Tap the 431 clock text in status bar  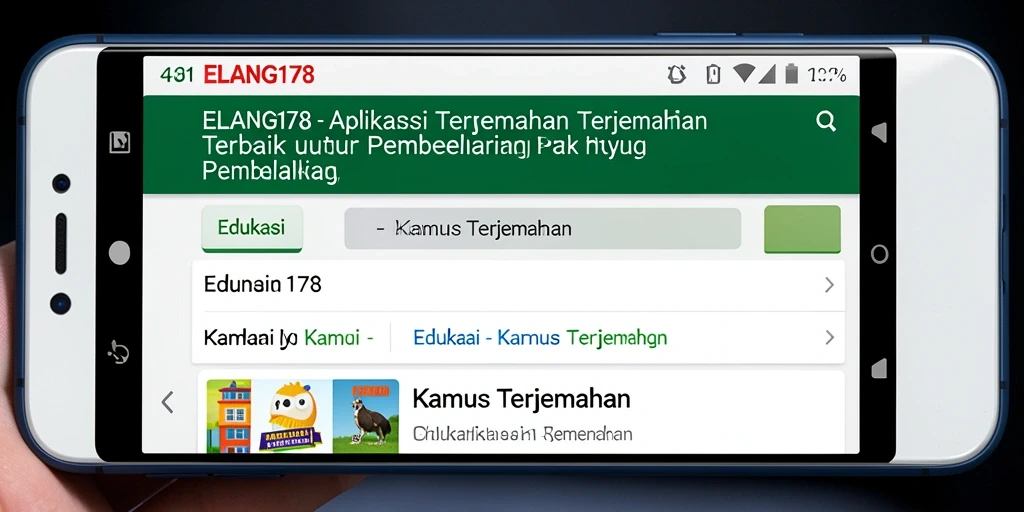pos(177,75)
